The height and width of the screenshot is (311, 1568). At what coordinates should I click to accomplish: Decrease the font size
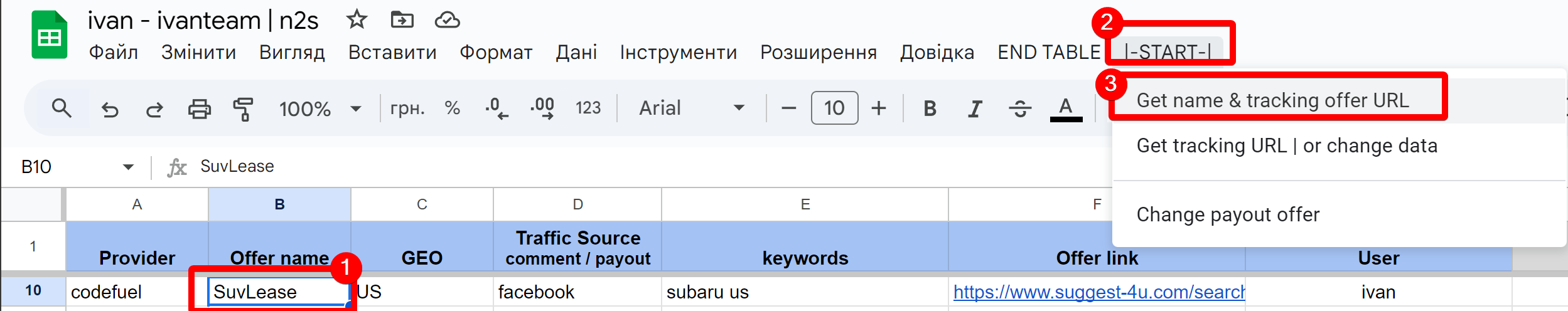pyautogui.click(x=789, y=108)
